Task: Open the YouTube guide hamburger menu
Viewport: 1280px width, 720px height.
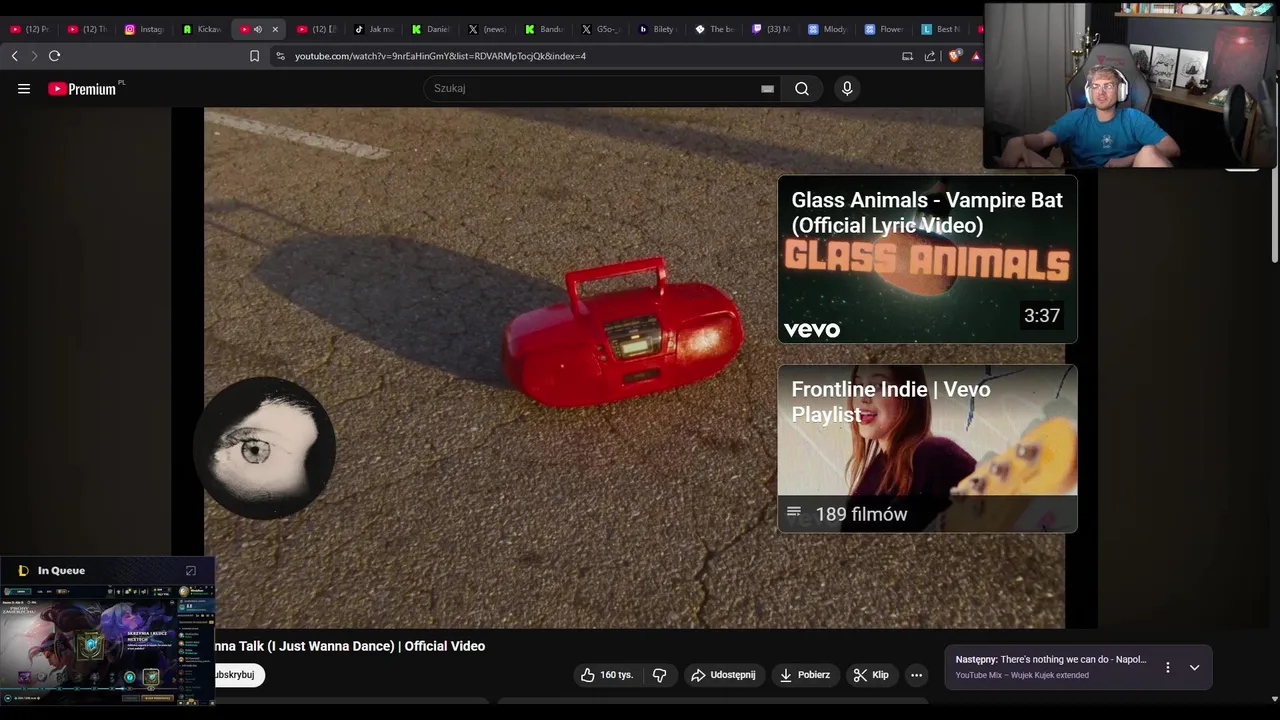Action: coord(24,89)
